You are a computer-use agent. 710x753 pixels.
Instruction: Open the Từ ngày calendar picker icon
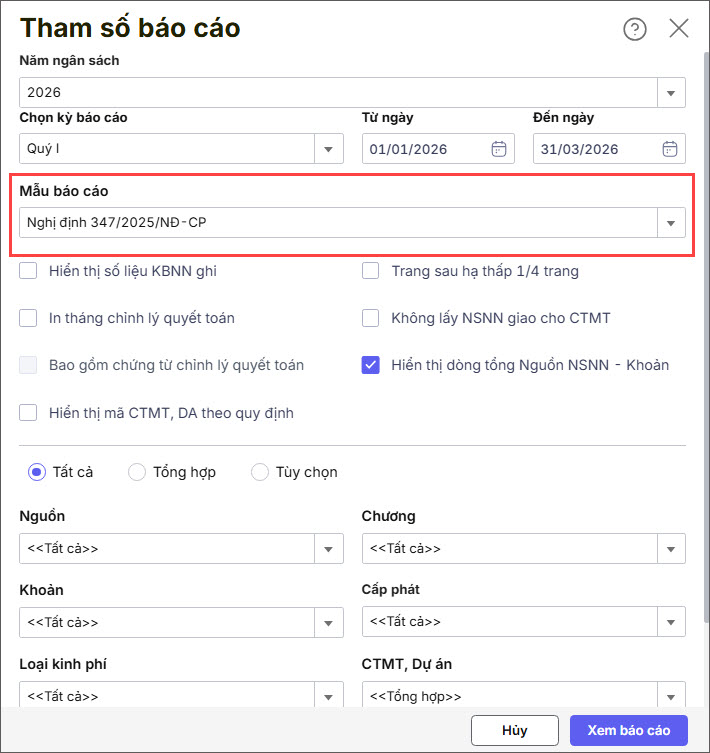tap(499, 149)
